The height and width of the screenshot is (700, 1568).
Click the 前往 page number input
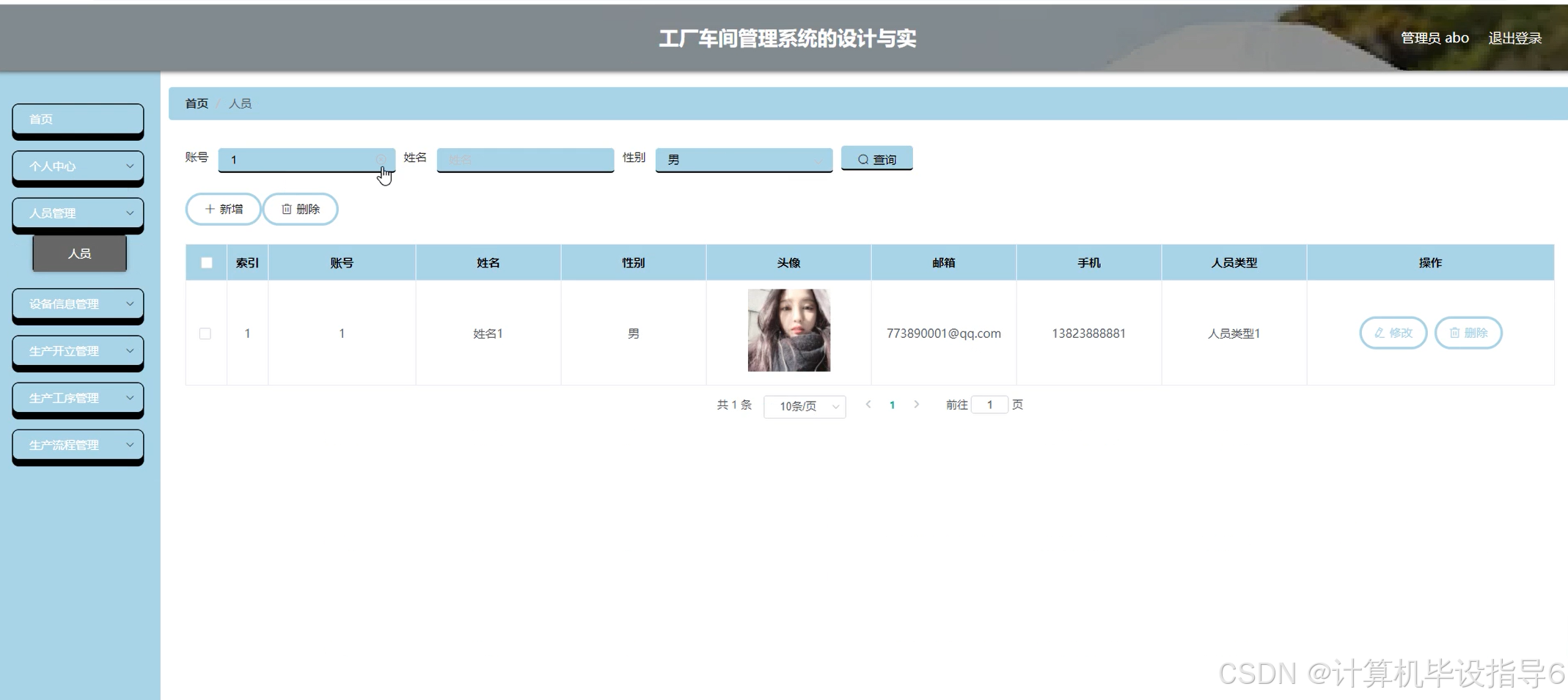[x=989, y=405]
